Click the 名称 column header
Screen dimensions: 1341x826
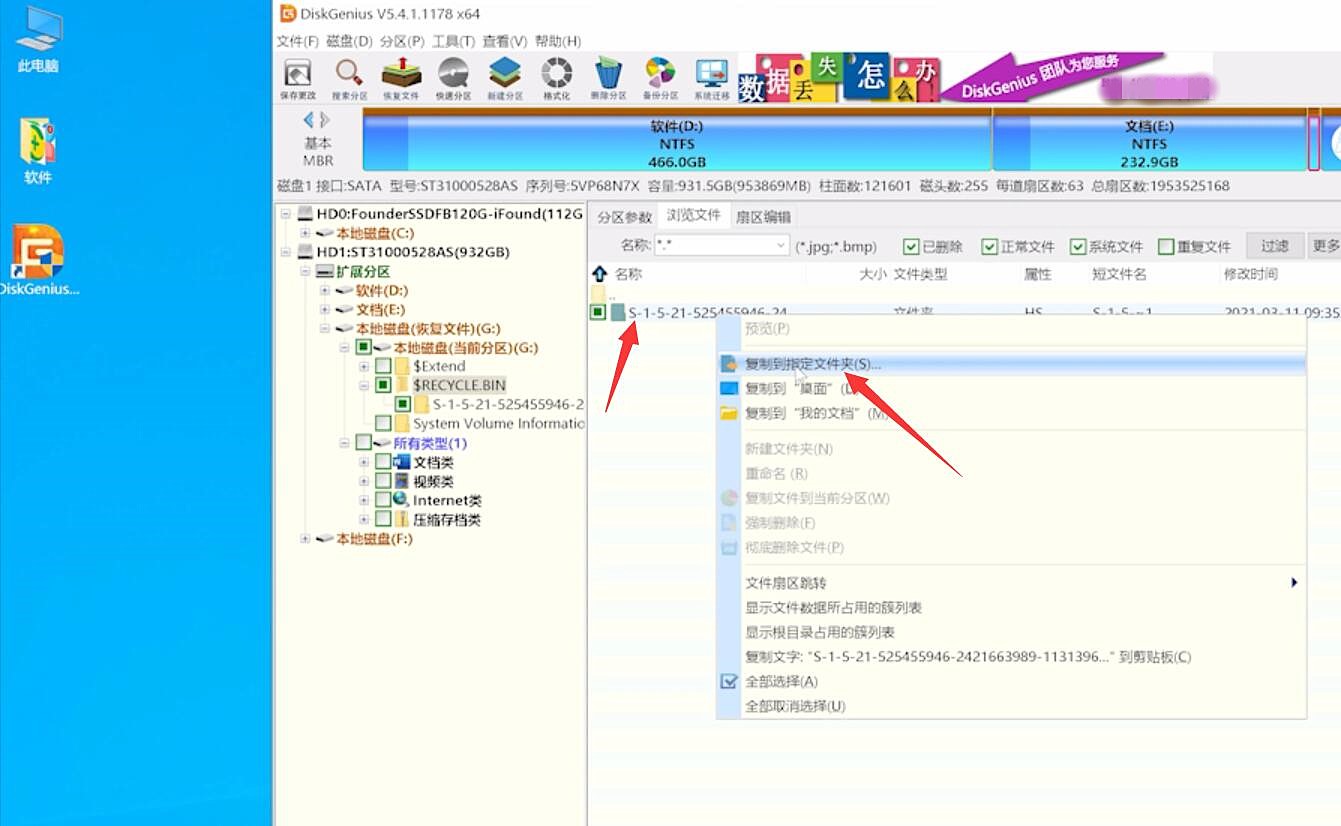pos(628,274)
